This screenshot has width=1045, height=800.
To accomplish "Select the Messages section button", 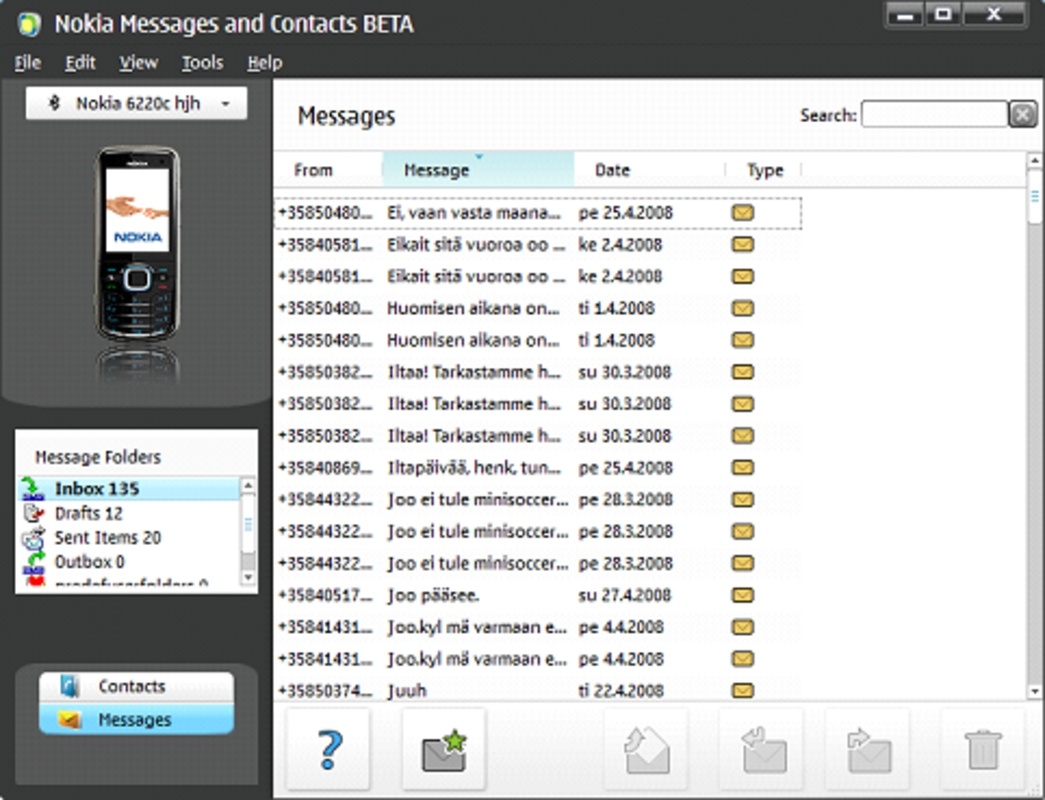I will pos(137,719).
